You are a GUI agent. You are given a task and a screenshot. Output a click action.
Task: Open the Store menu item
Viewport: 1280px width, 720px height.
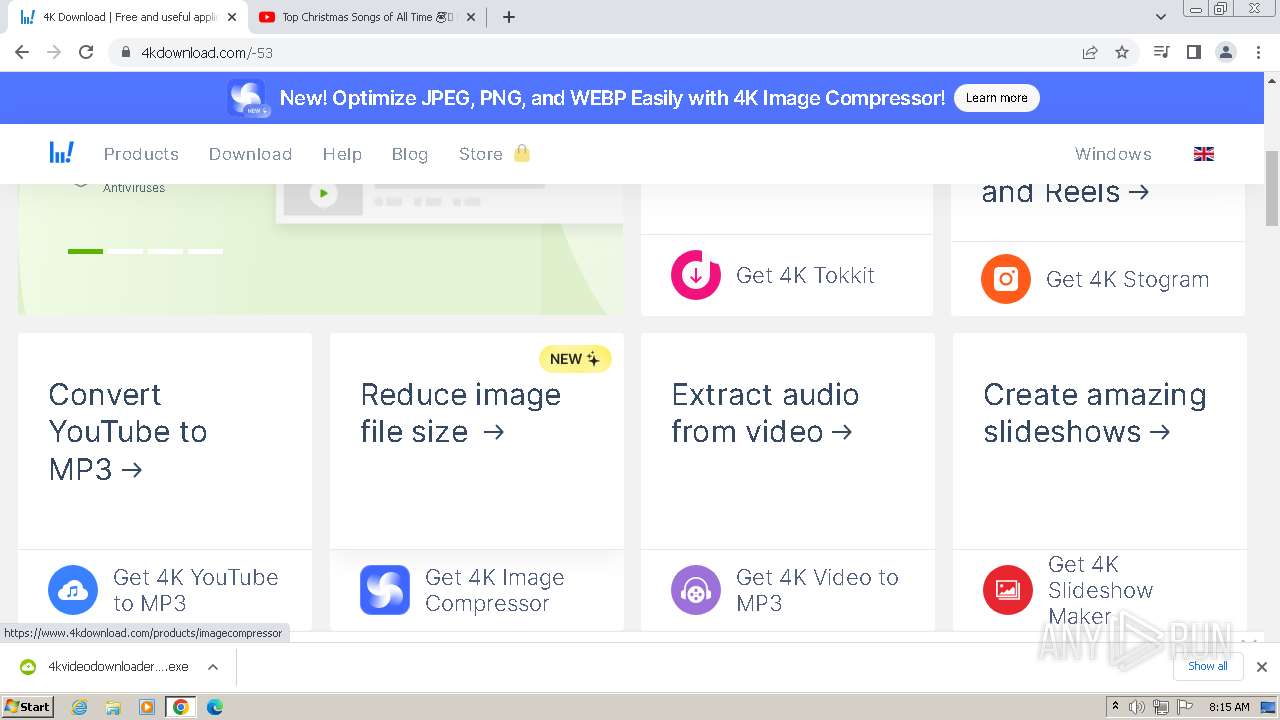point(481,154)
